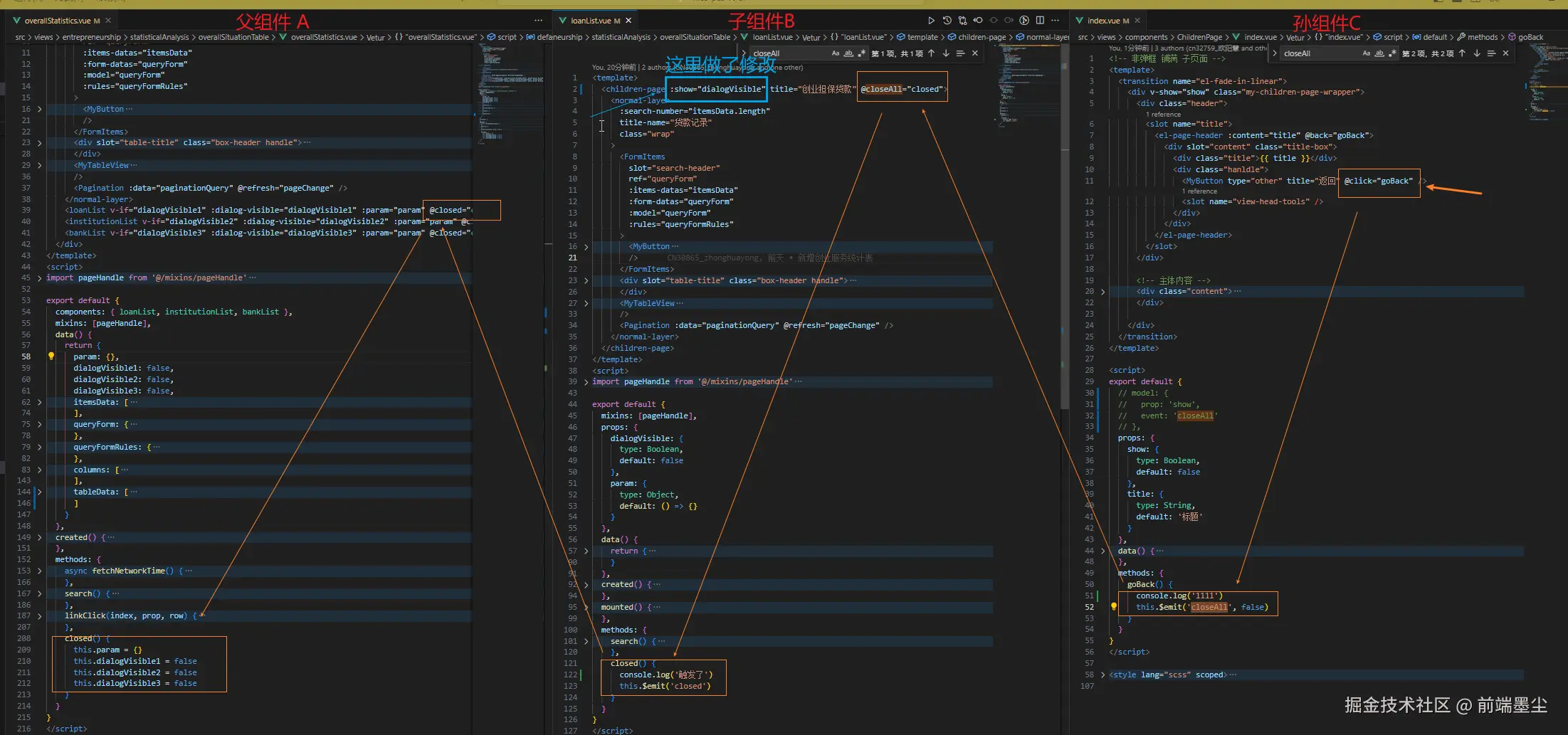
Task: Toggle whole word match in right find widget
Action: coord(1379,53)
